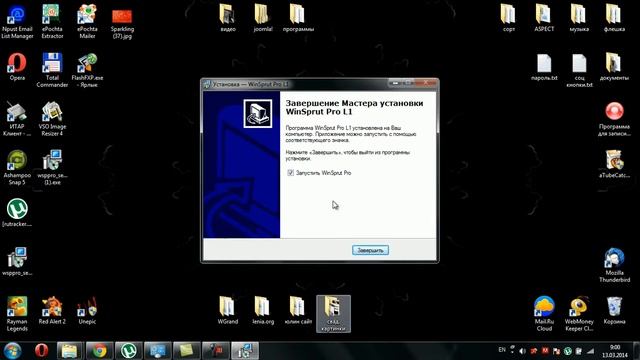Open the юлин сайт folder

tap(298, 311)
